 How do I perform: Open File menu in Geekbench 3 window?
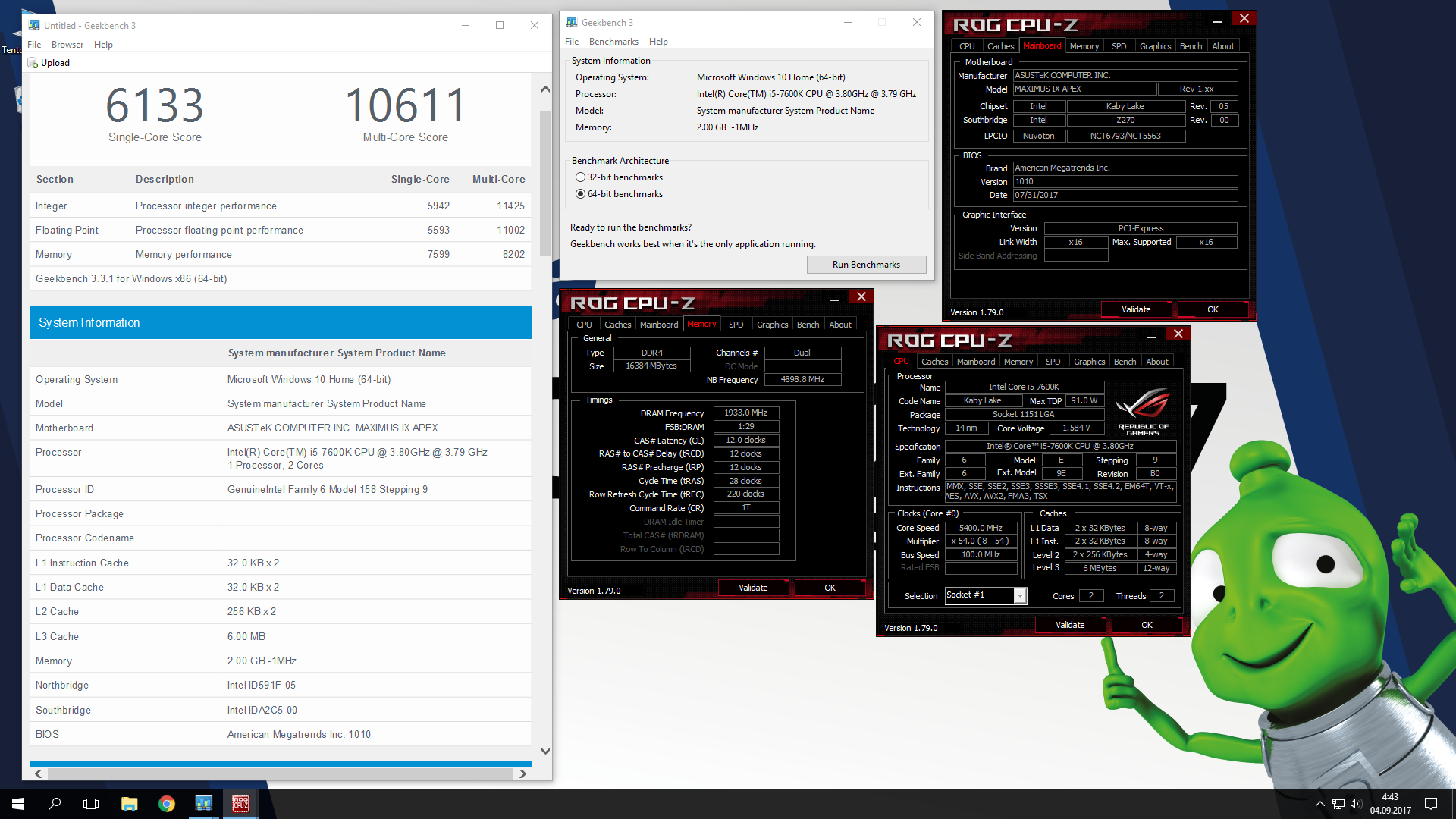click(x=572, y=42)
